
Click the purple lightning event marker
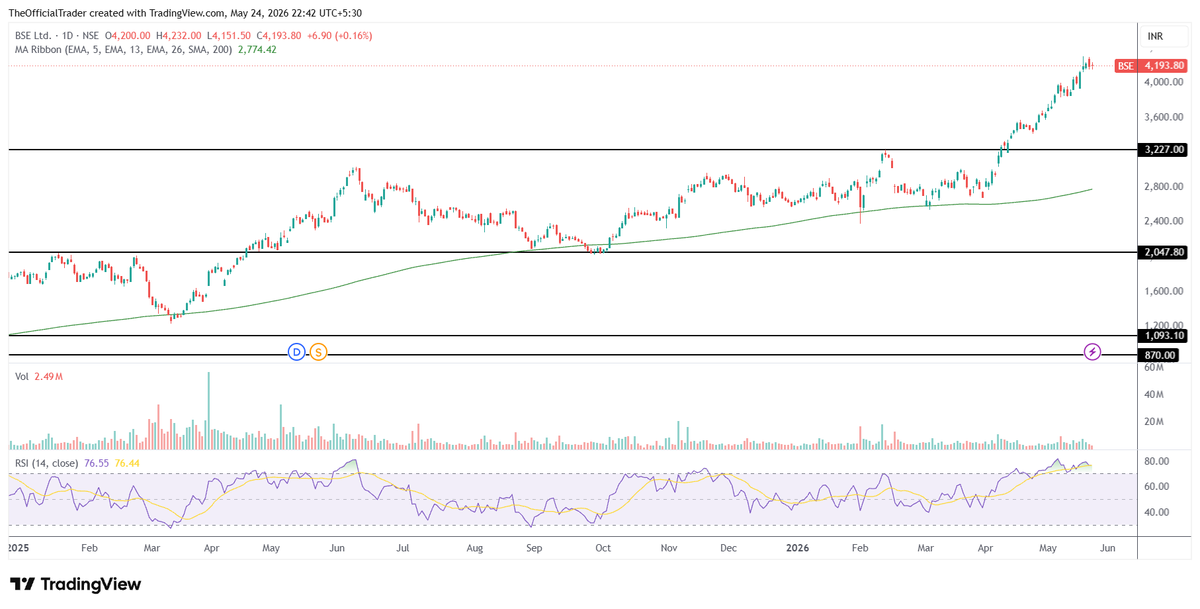[1093, 352]
